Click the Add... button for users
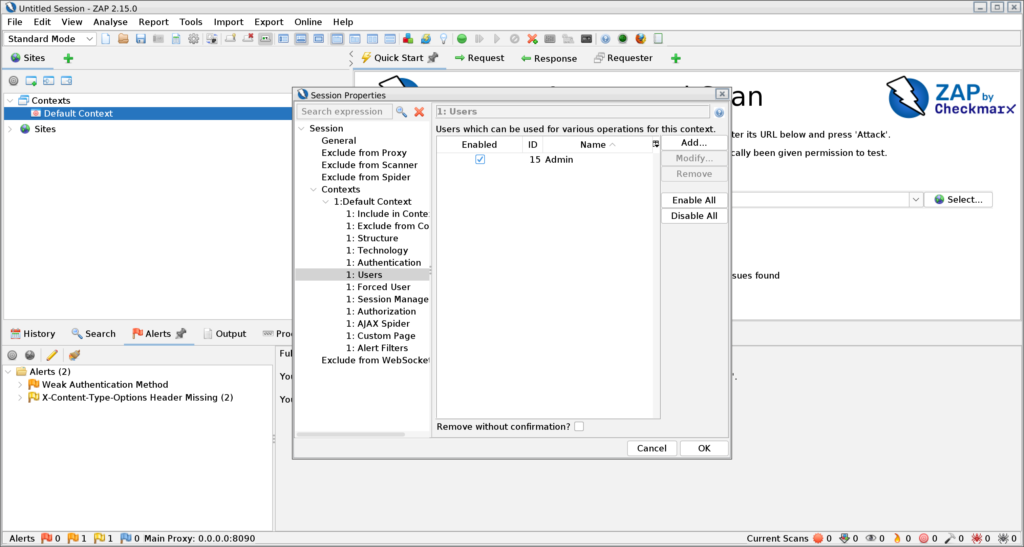The image size is (1024, 547). coord(694,142)
